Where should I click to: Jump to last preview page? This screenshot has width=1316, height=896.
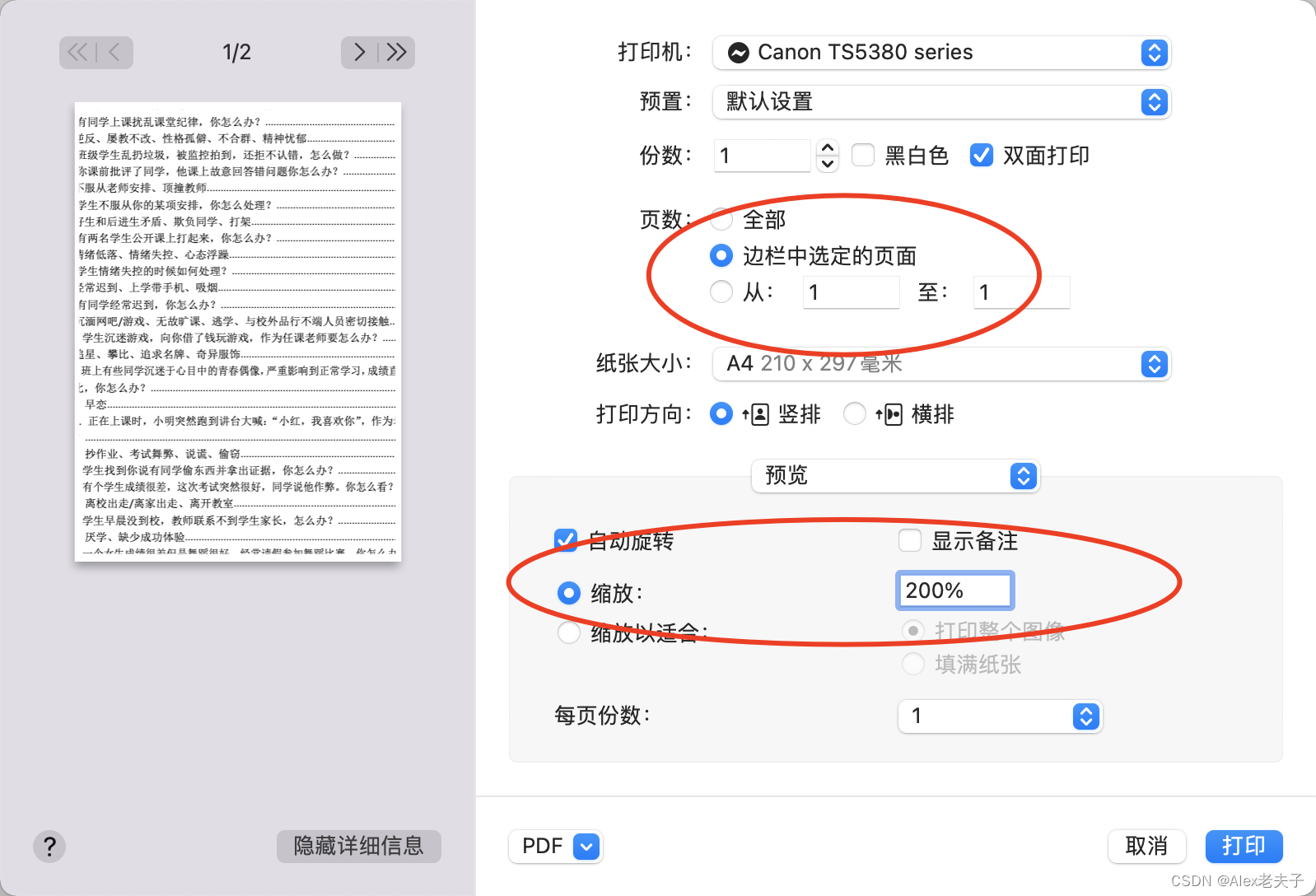click(397, 53)
